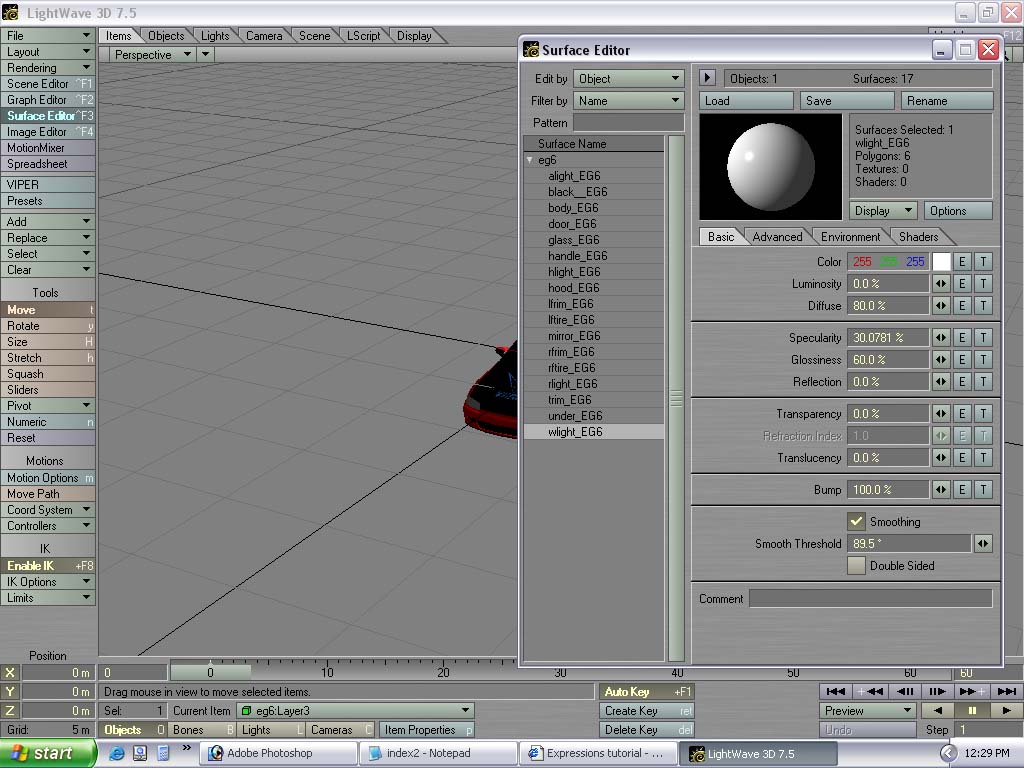Viewport: 1024px width, 768px height.
Task: Toggle the Smoothing checkbox
Action: pos(856,521)
